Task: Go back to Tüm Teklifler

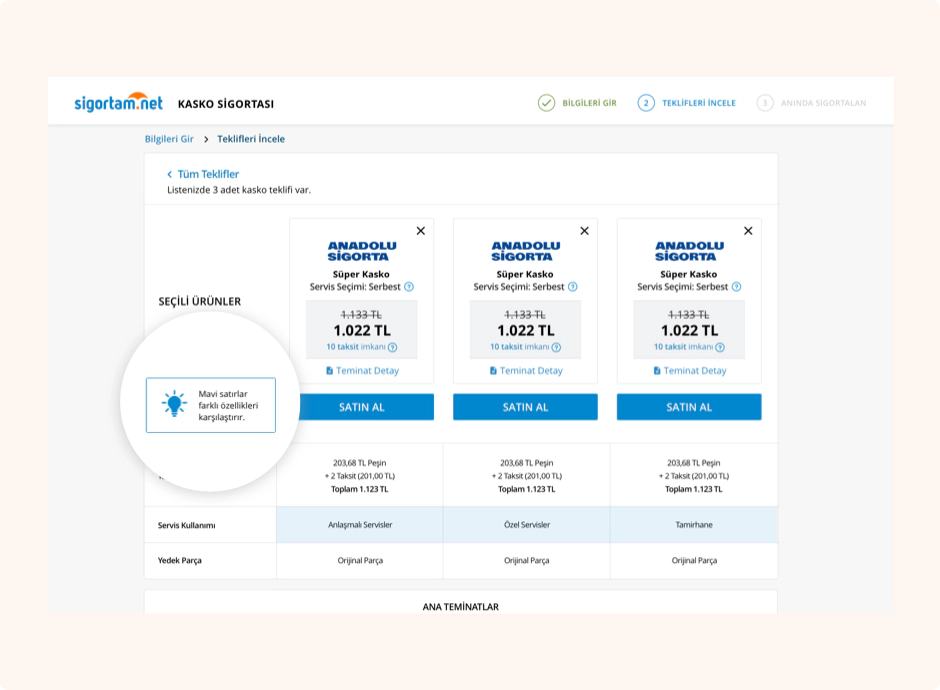Action: click(x=208, y=174)
